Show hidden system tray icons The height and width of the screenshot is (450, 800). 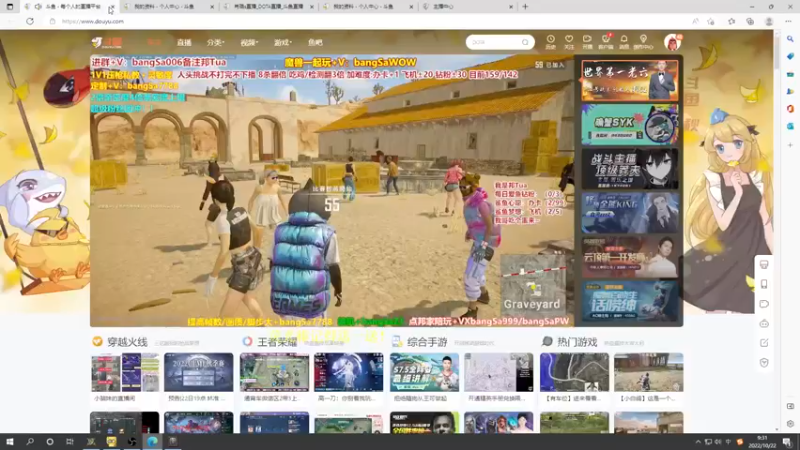point(697,442)
